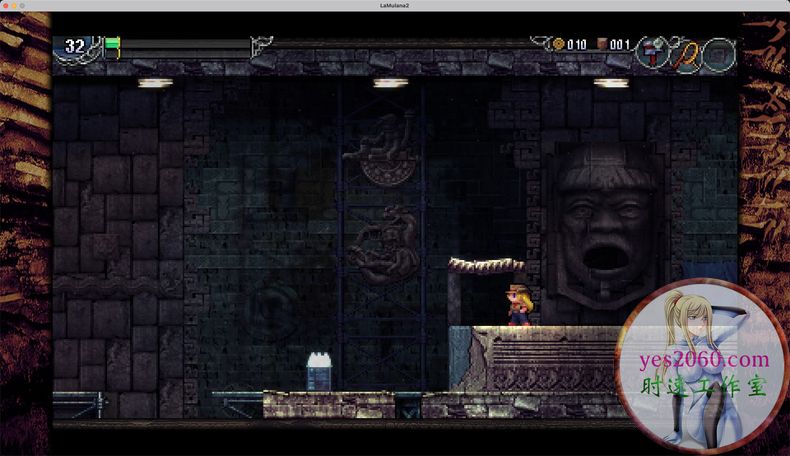Click the lower carved creature relief

(383, 245)
